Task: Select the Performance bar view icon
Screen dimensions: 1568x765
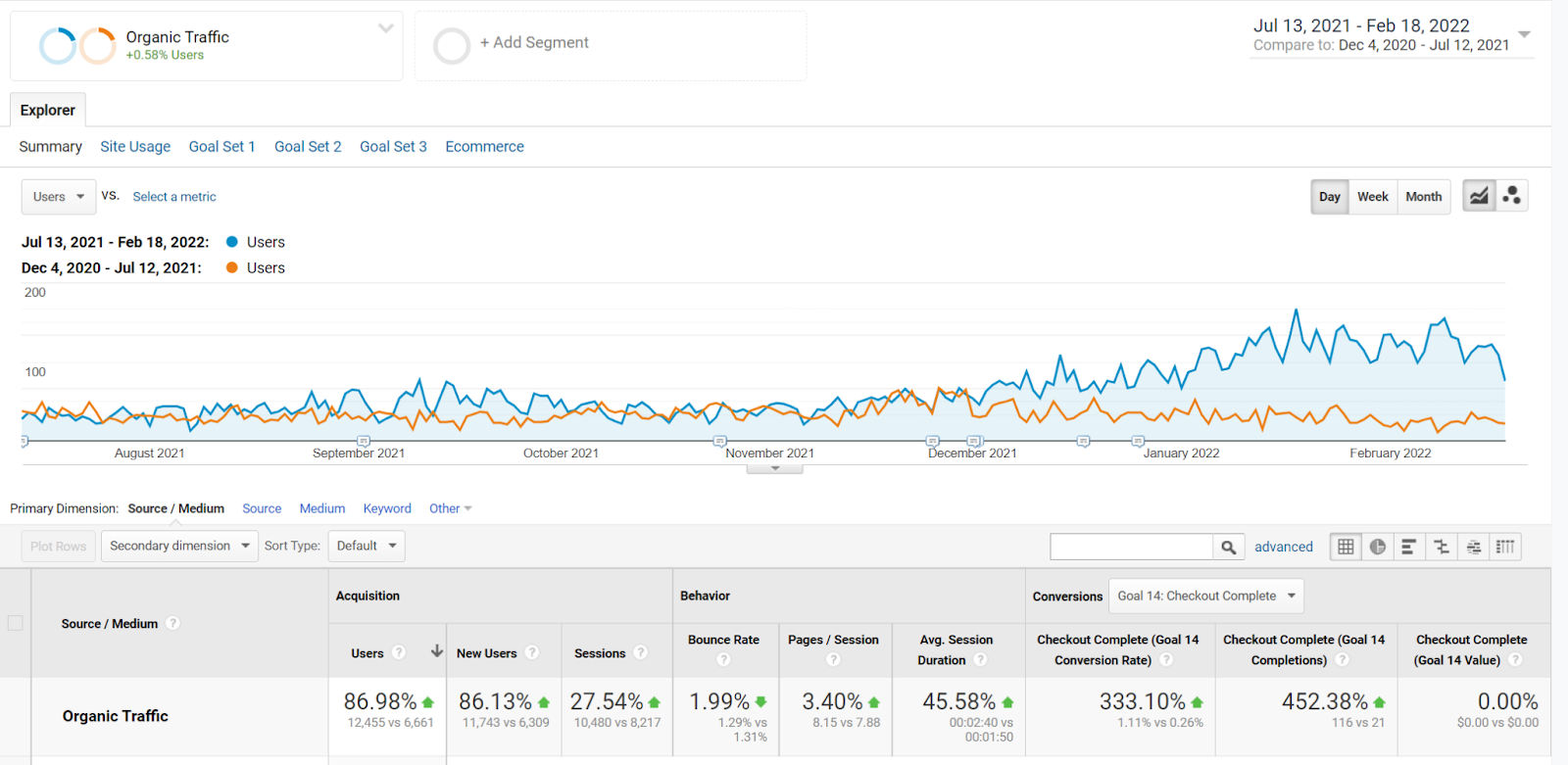Action: tap(1409, 547)
